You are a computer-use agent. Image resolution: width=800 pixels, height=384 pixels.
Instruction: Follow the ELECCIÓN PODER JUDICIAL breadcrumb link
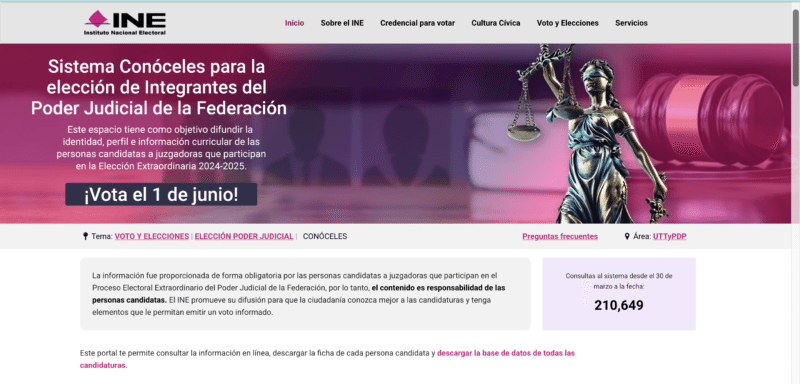(x=244, y=237)
